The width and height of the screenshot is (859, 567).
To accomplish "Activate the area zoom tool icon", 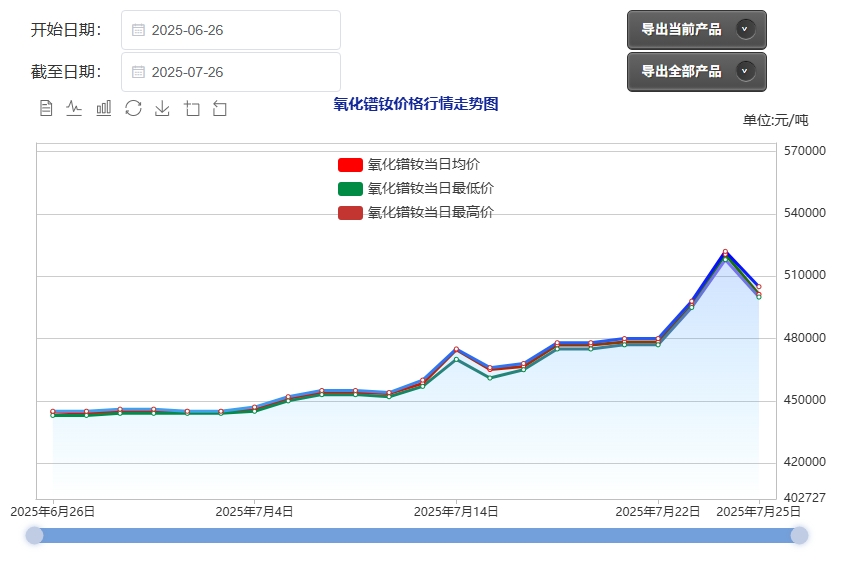I will (192, 108).
